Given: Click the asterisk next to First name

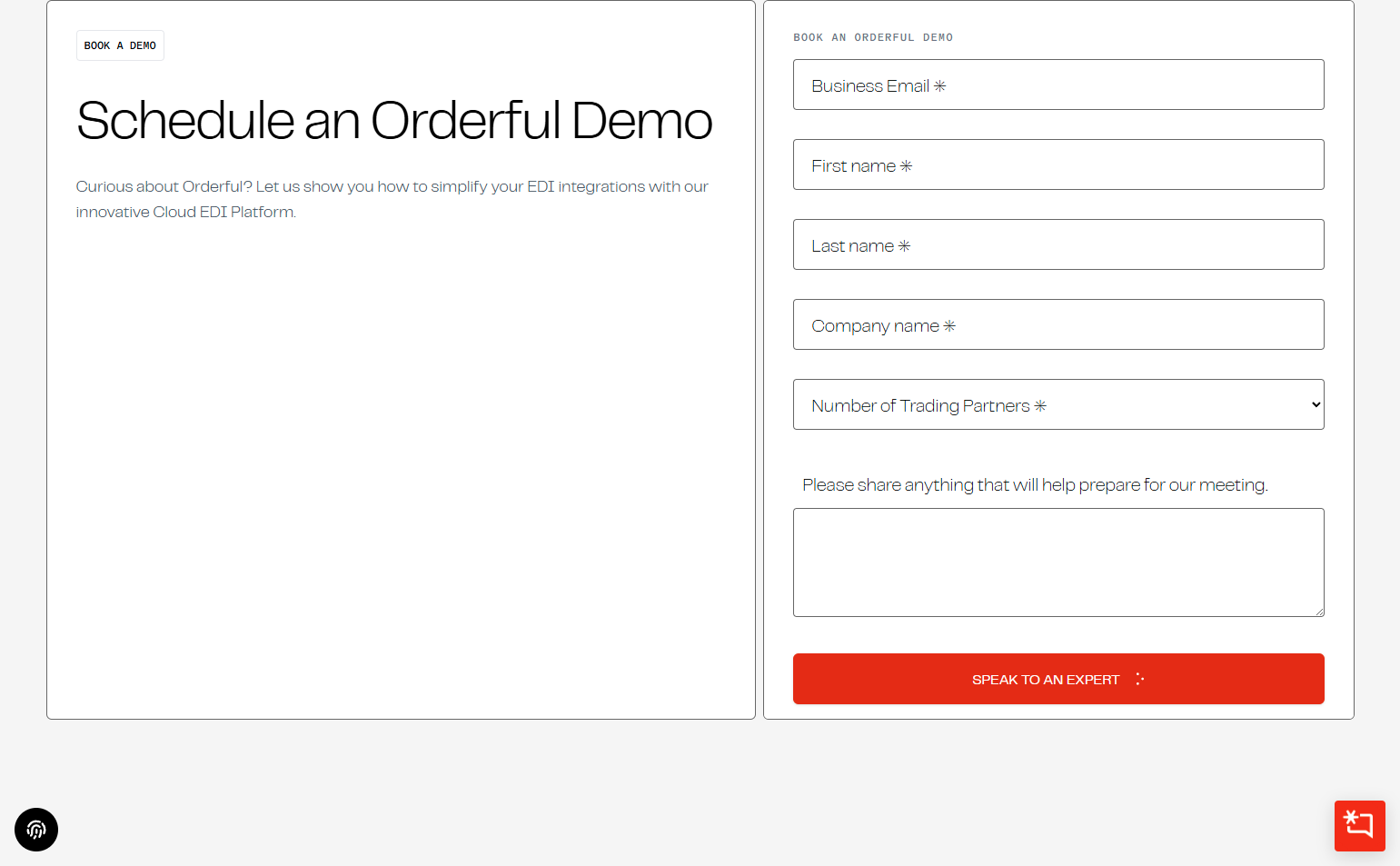Looking at the screenshot, I should (x=906, y=166).
